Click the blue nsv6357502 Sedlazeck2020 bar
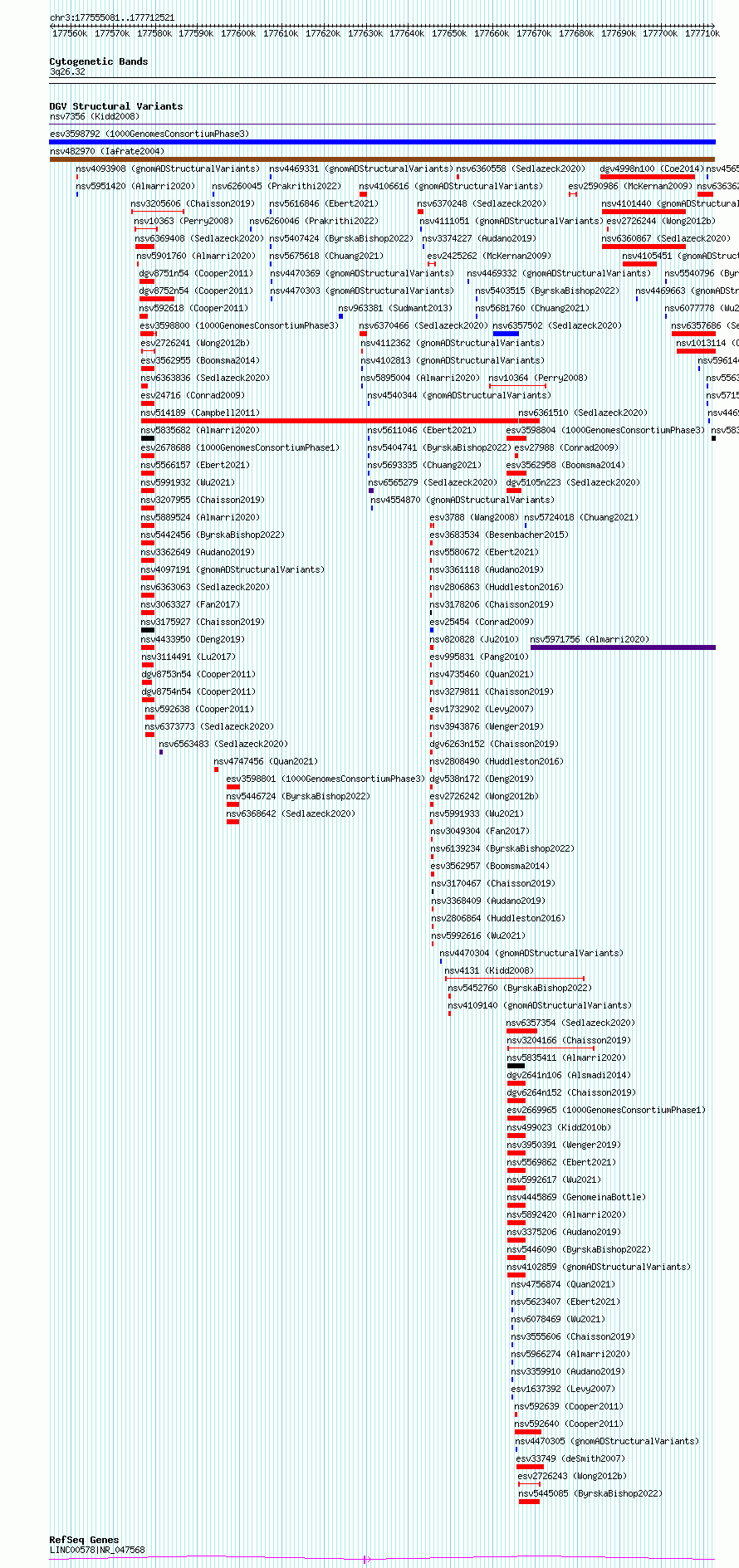Image resolution: width=739 pixels, height=1568 pixels. 506,334
